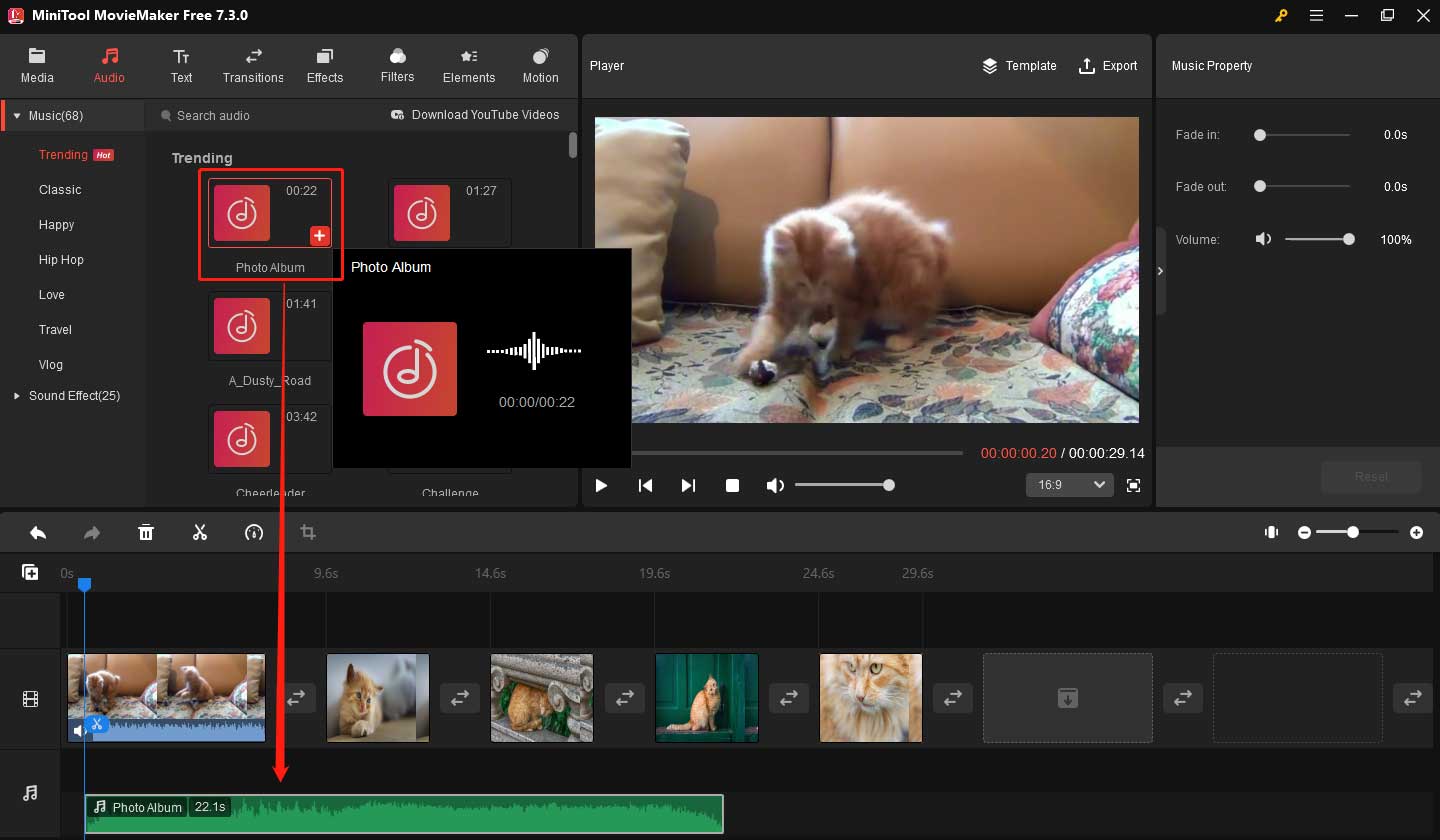The height and width of the screenshot is (840, 1440).
Task: Auto-fit timeline zoom icon
Action: click(1271, 533)
